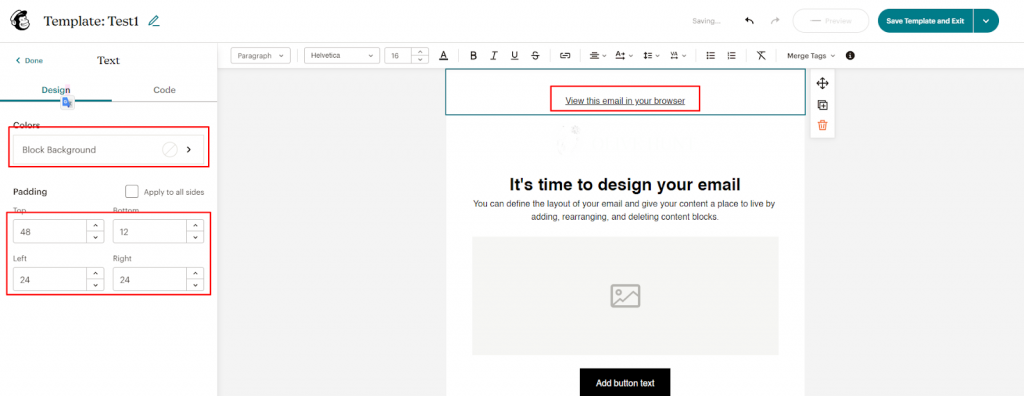Expand the Merge Tags dropdown
The width and height of the screenshot is (1024, 396).
810,56
